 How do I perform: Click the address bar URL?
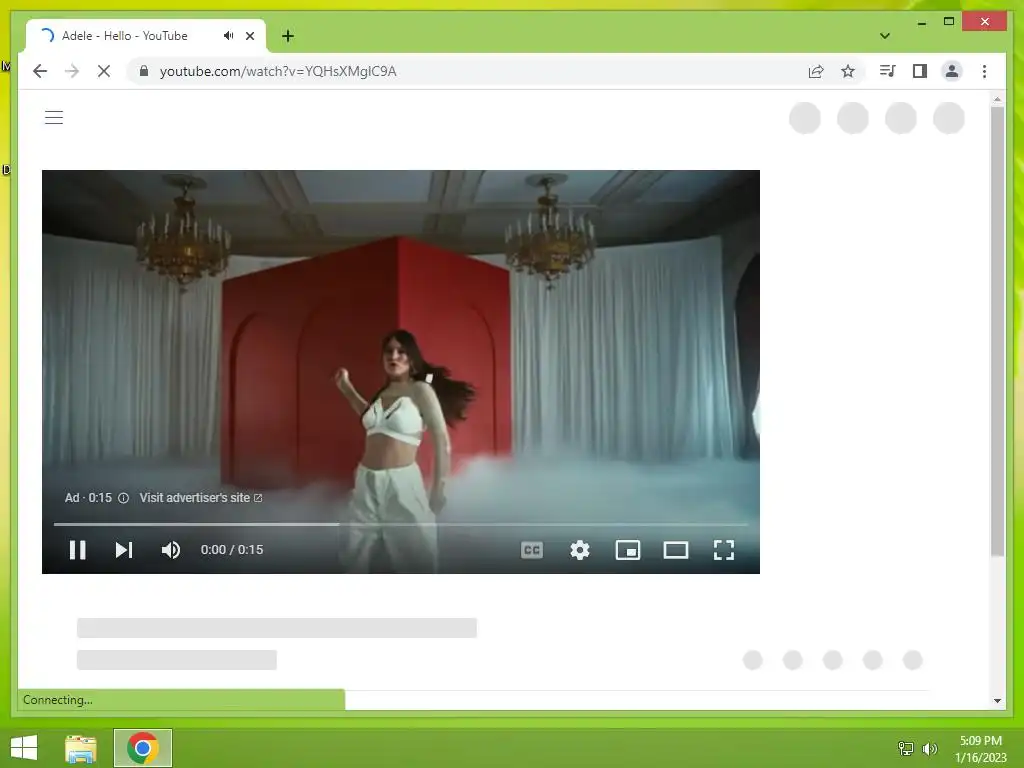278,71
